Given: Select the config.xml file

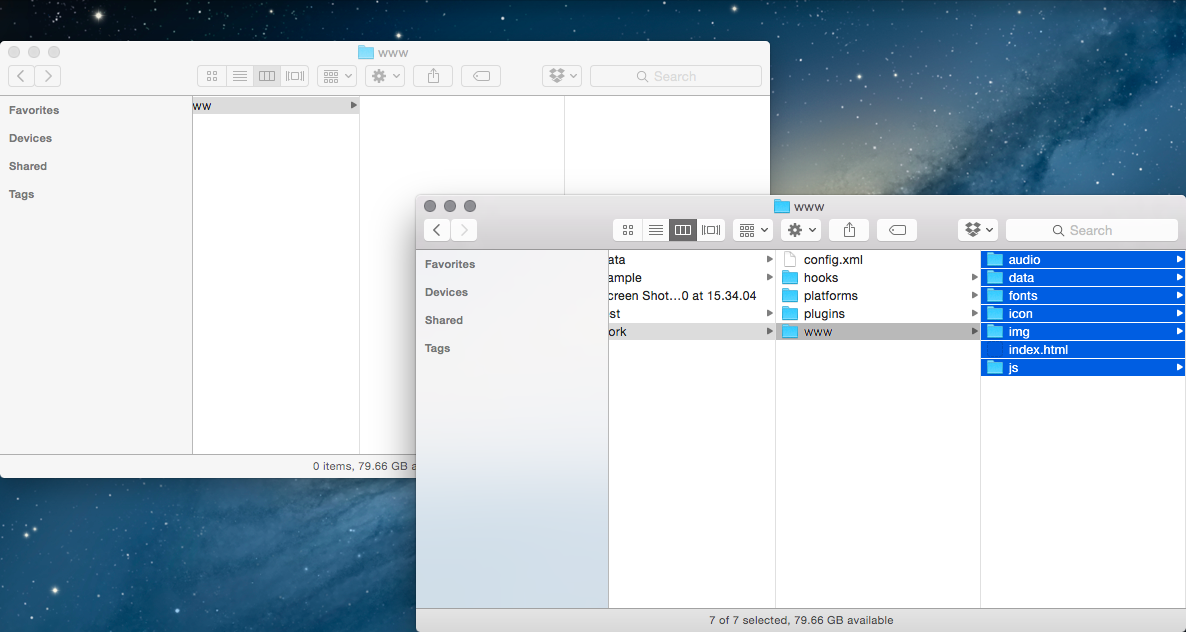Looking at the screenshot, I should click(878, 259).
